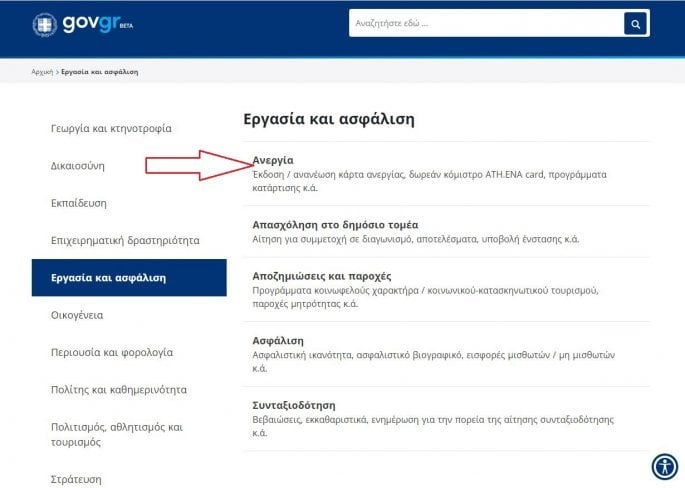Go to Αρχική breadcrumb link

(x=42, y=72)
